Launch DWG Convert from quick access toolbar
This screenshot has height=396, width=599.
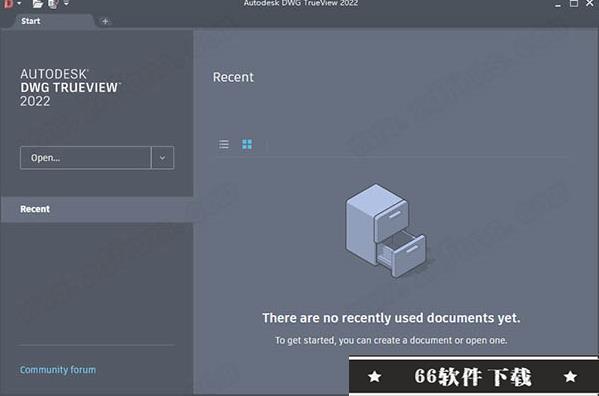pyautogui.click(x=53, y=4)
